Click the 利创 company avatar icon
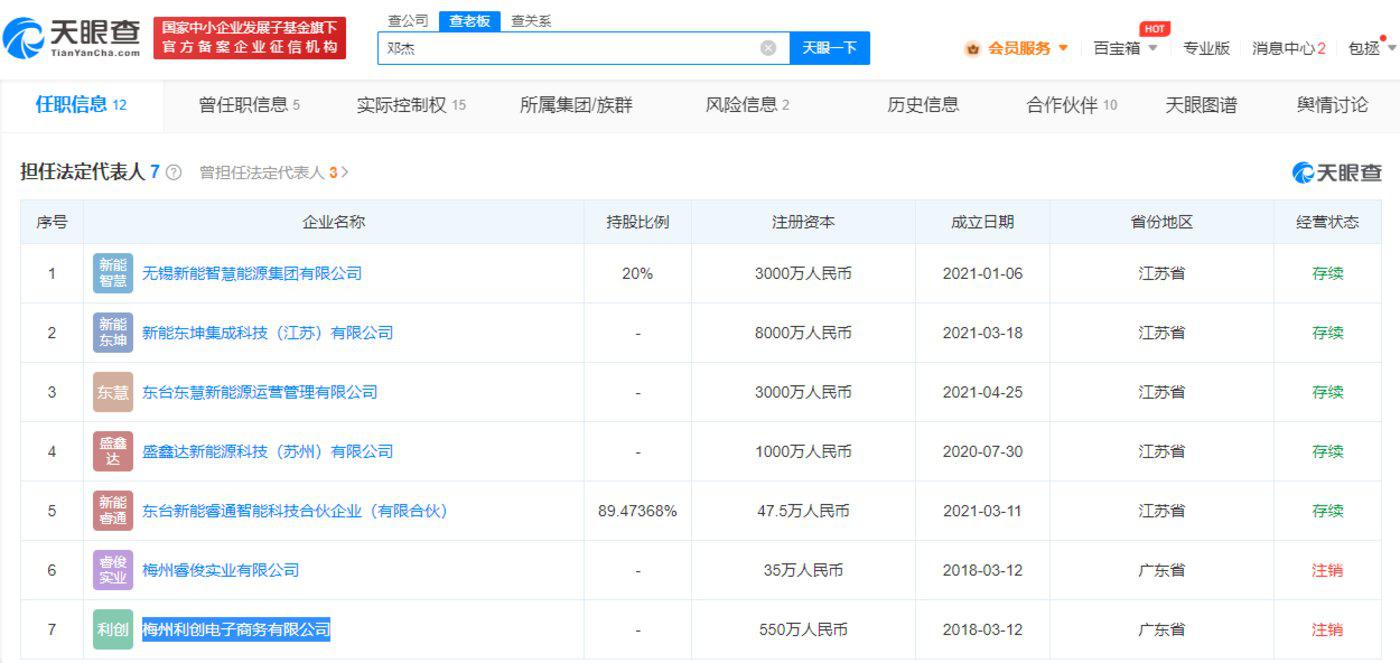 pos(112,629)
